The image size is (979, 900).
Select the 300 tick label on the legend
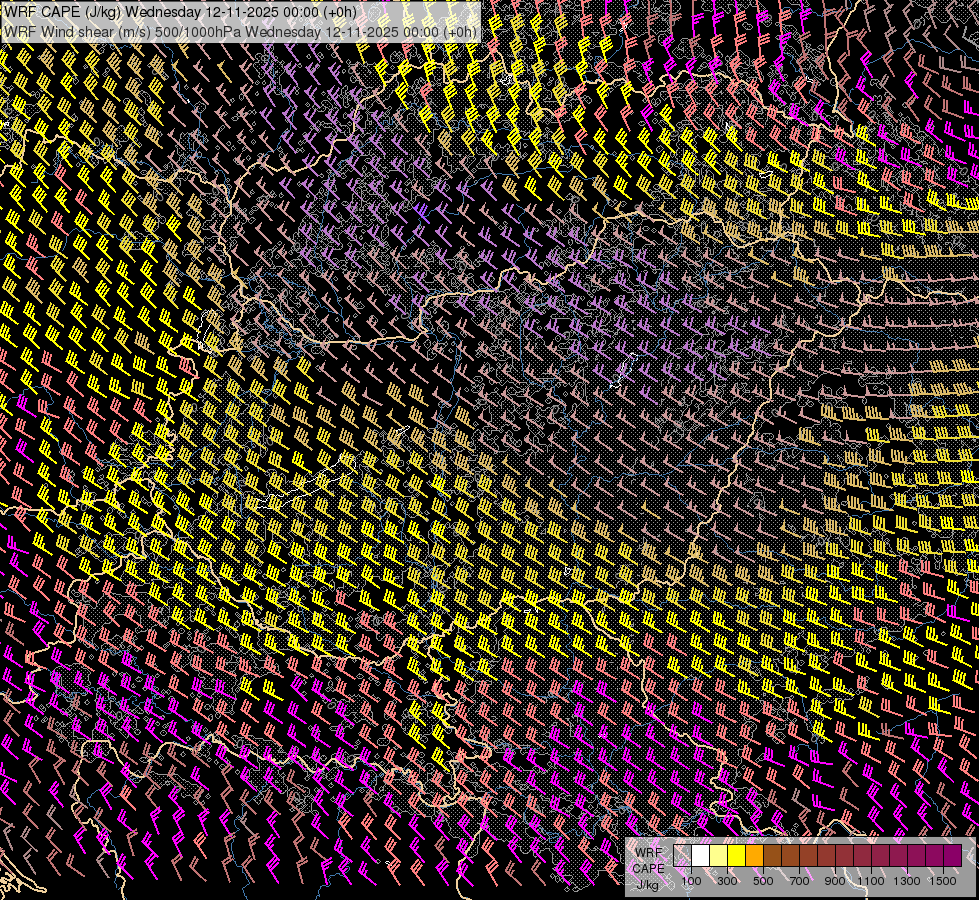(x=727, y=881)
